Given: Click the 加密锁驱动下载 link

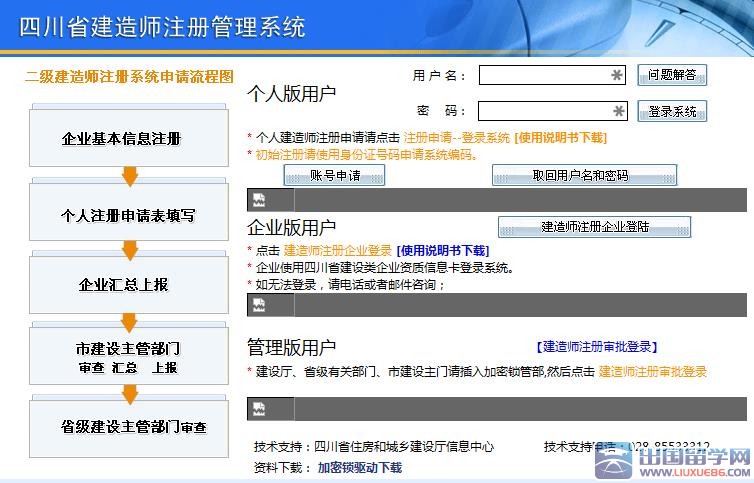Looking at the screenshot, I should pos(360,468).
